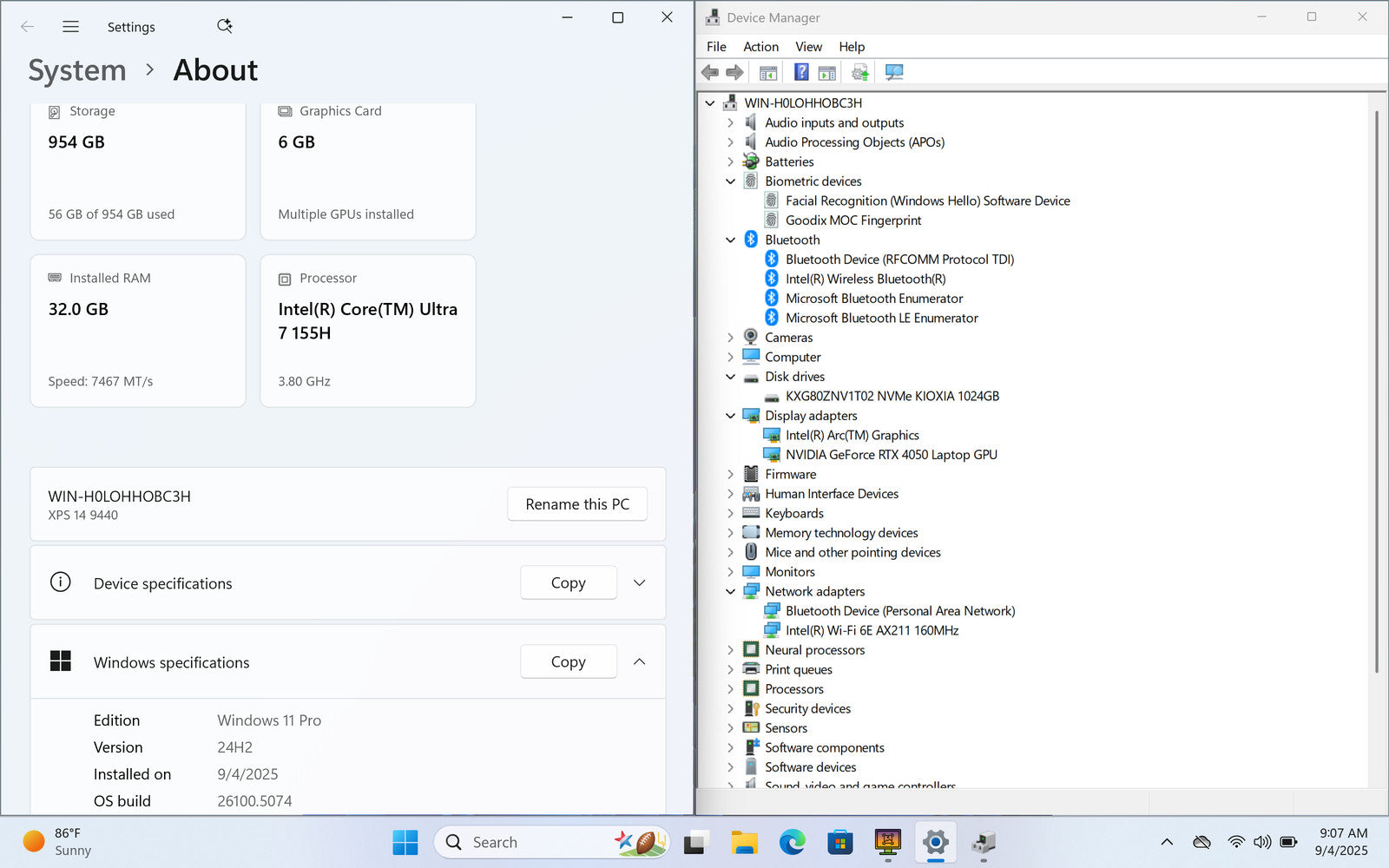Click the Rename this PC button
This screenshot has height=868, width=1389.
pos(577,504)
